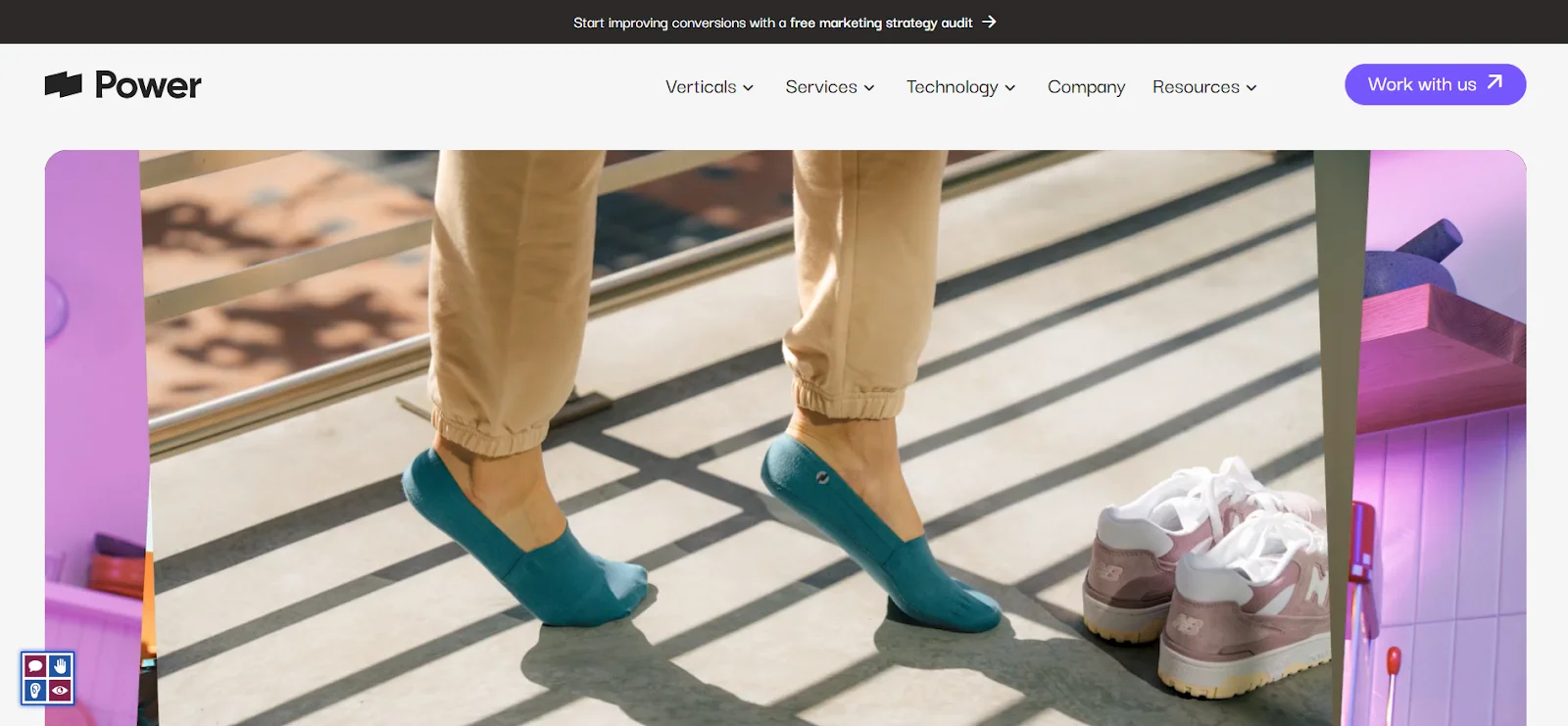Open the Verticals menu label

[701, 87]
